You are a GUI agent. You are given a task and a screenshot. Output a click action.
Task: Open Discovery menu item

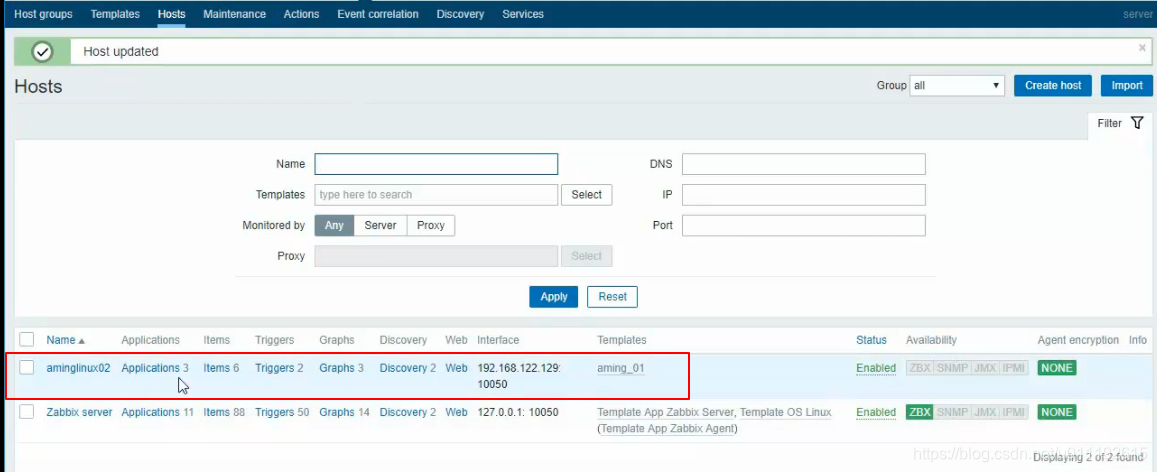460,14
